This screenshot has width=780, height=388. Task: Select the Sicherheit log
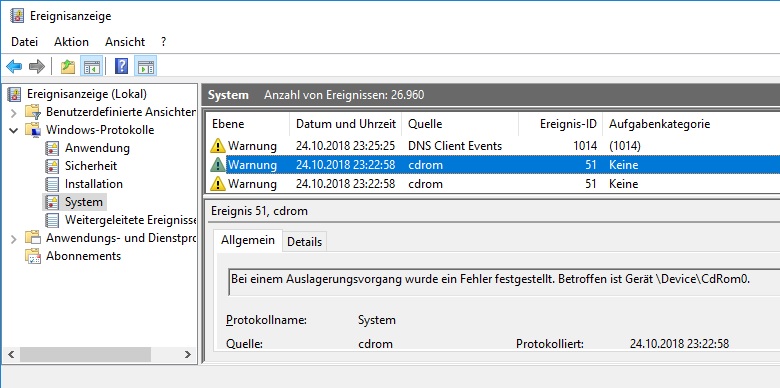91,166
